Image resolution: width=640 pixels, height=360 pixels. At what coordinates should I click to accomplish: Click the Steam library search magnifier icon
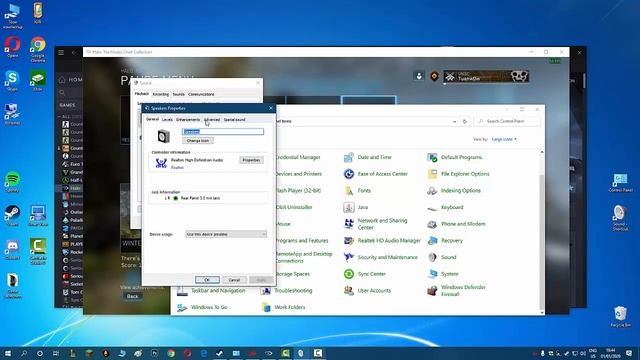[62, 93]
